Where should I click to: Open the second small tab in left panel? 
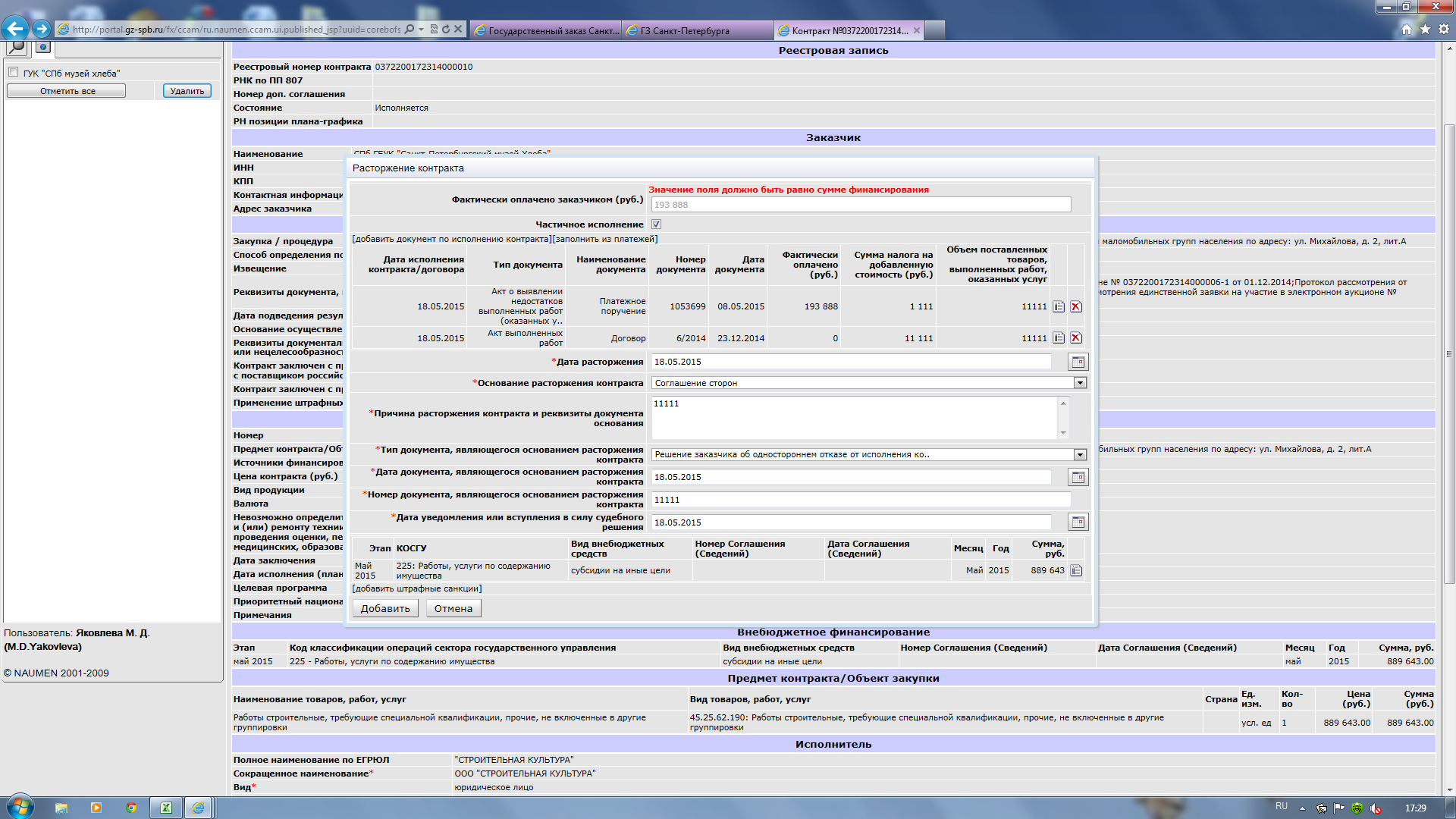[x=43, y=47]
